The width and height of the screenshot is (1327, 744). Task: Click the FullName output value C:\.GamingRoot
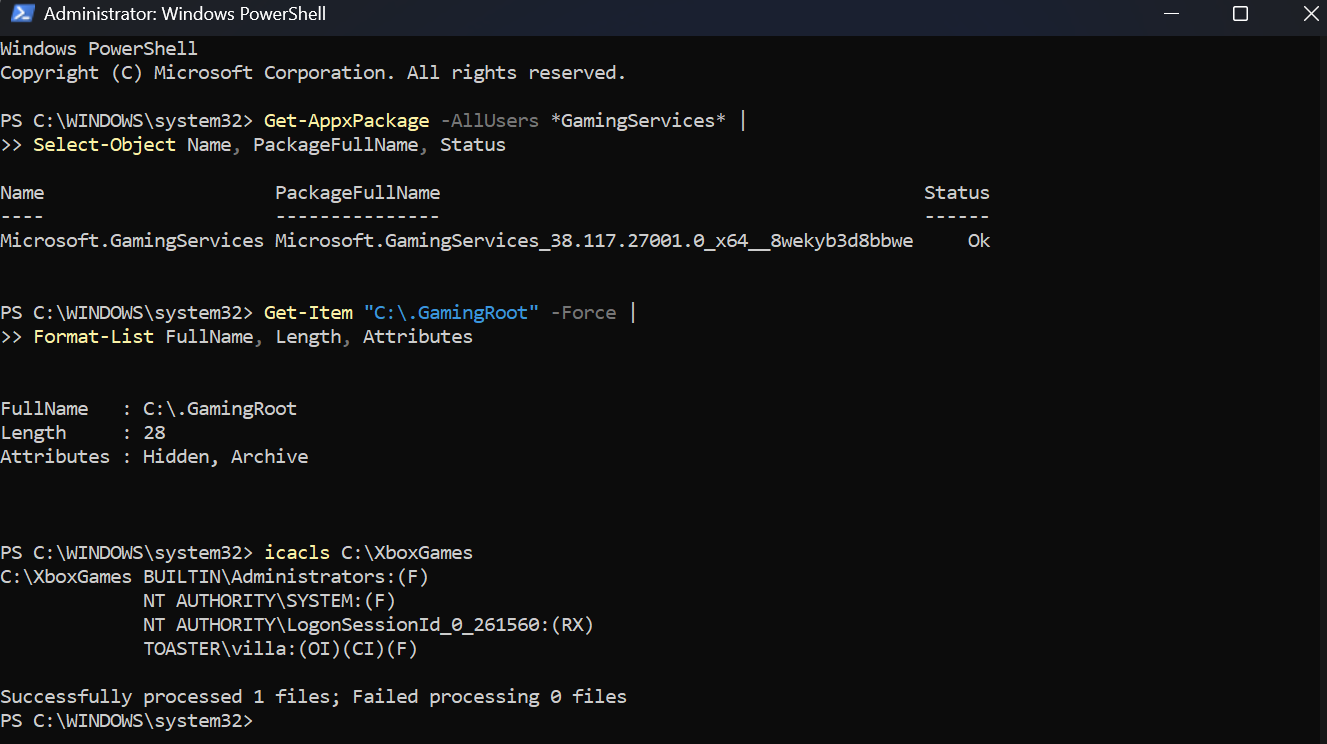click(x=220, y=409)
